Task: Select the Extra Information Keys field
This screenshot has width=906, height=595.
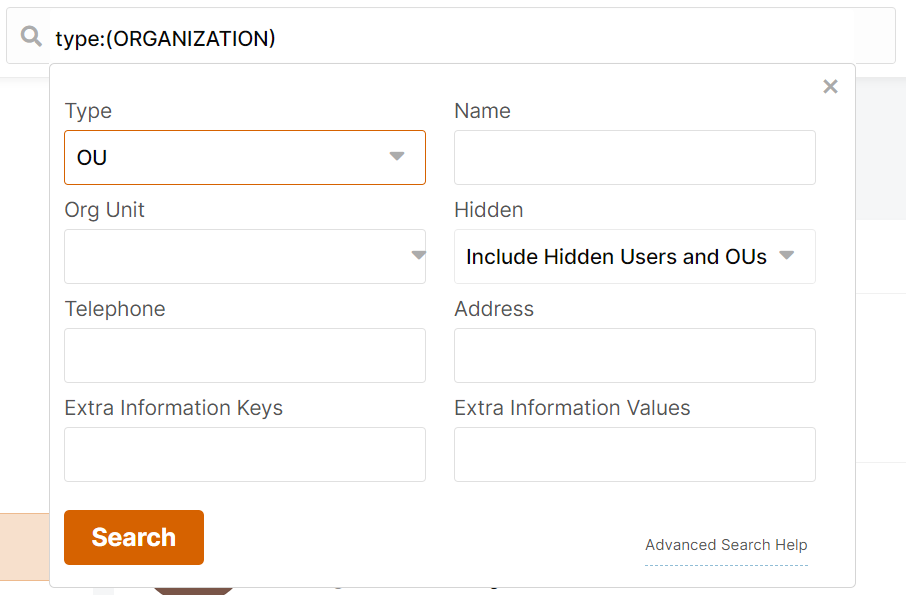Action: (x=245, y=455)
